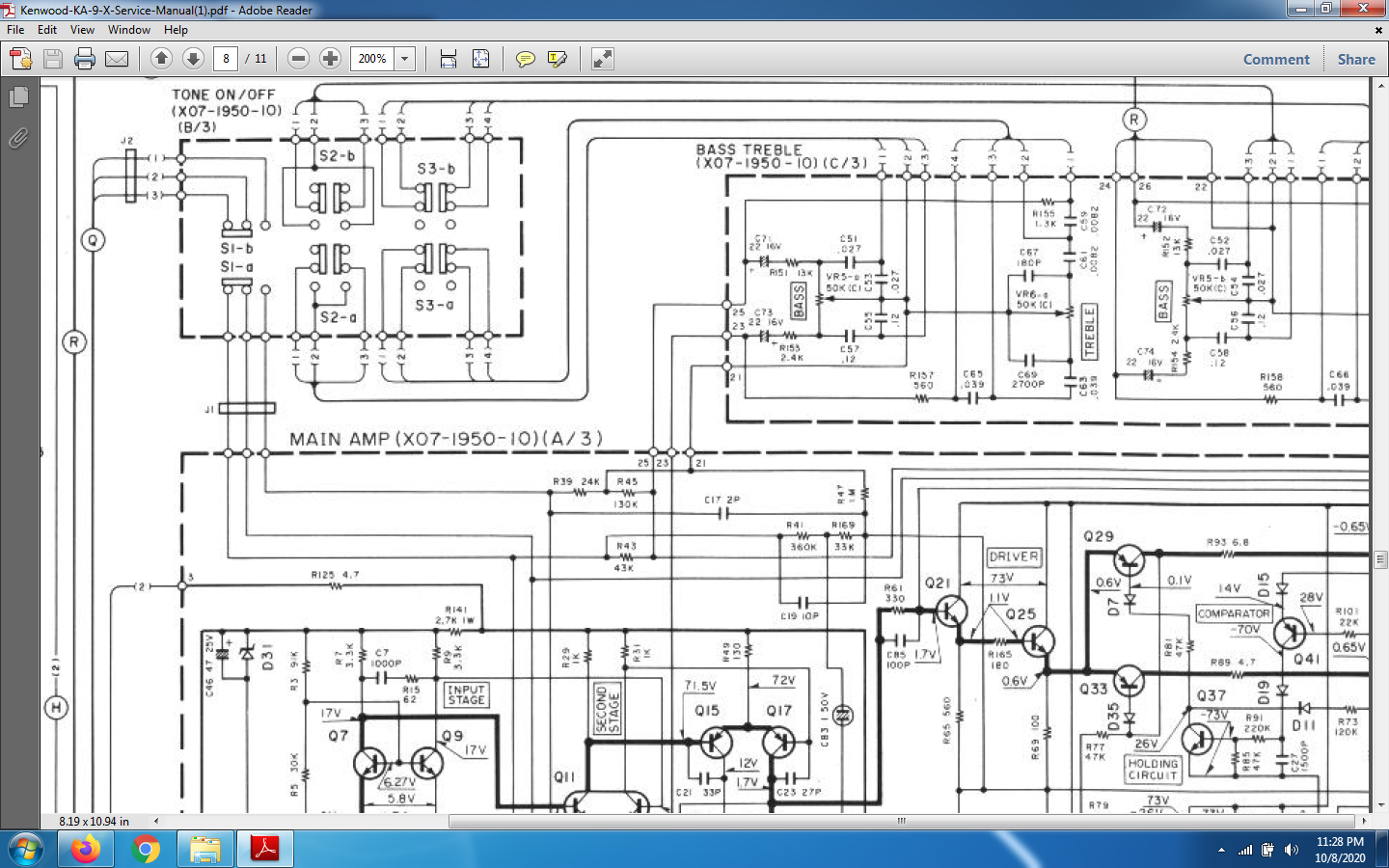Click the 200% zoom value field
1389x868 pixels.
(x=372, y=59)
